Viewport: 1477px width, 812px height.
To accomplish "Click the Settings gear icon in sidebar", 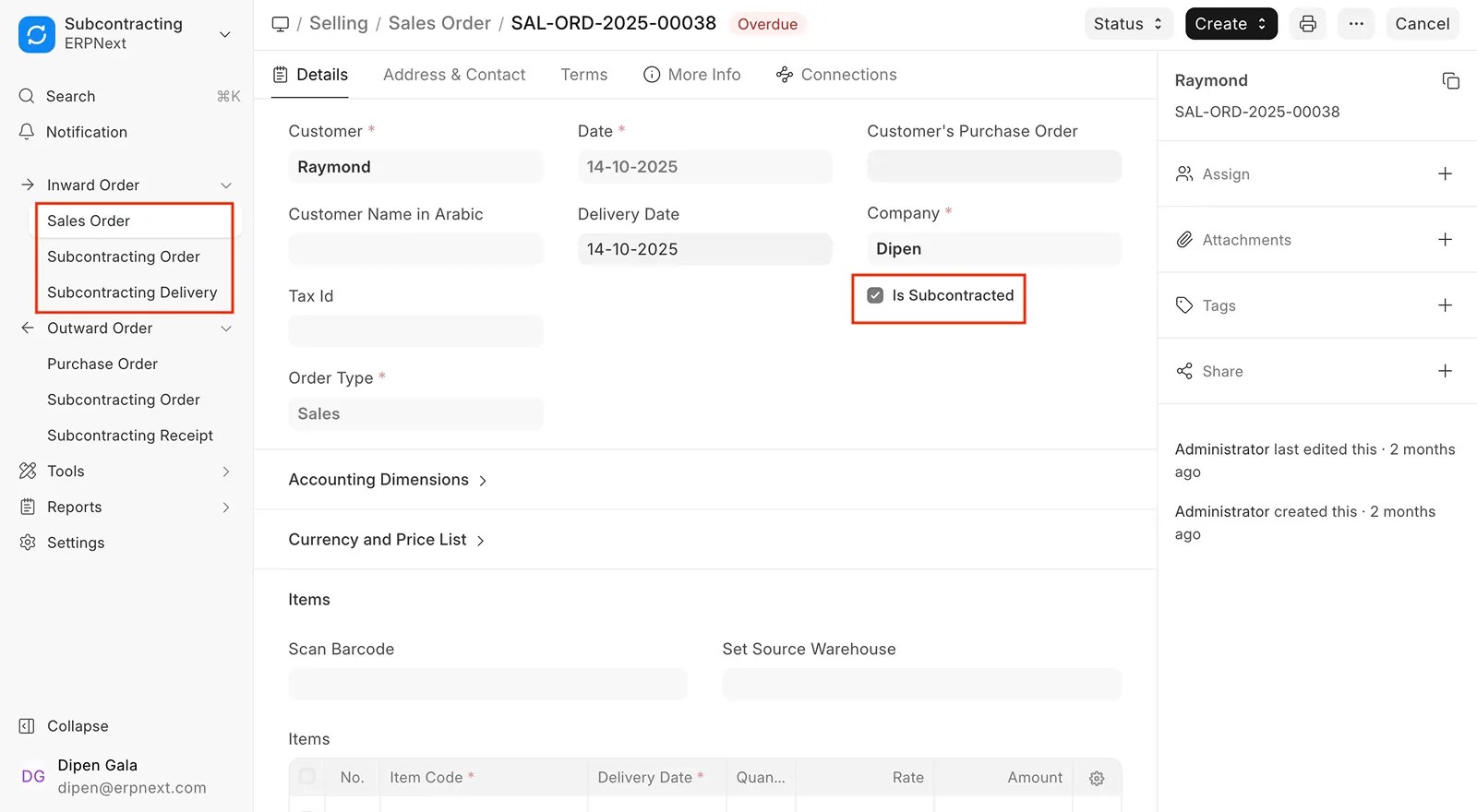I will coord(28,543).
